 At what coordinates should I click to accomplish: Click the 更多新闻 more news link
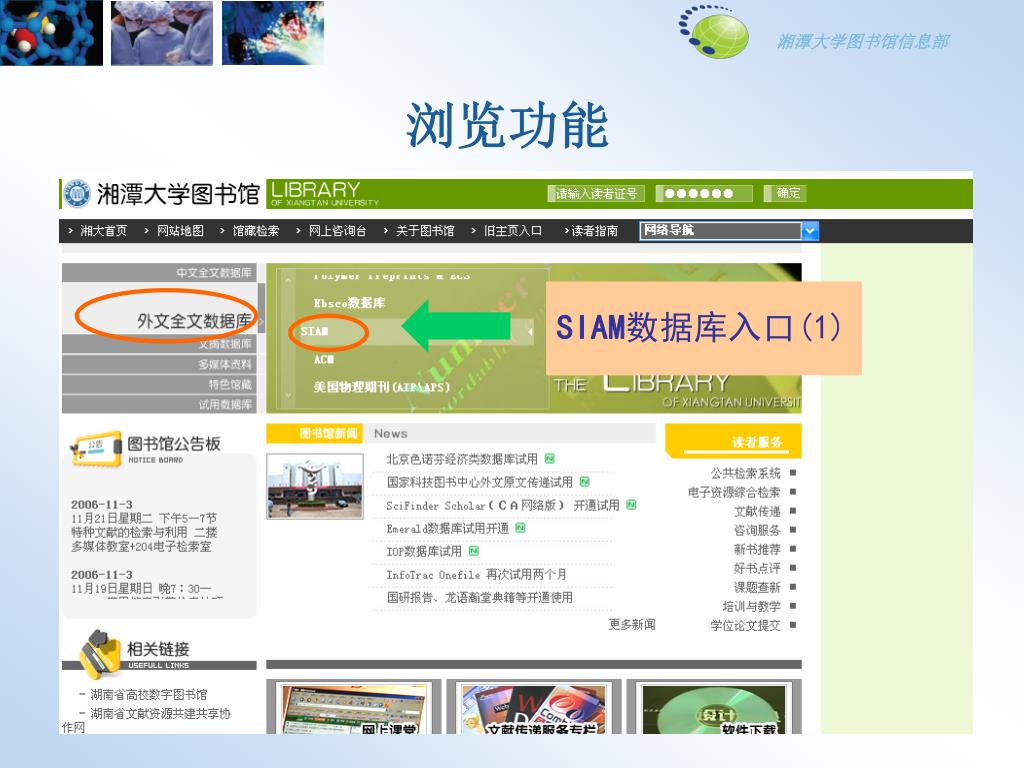coord(632,624)
